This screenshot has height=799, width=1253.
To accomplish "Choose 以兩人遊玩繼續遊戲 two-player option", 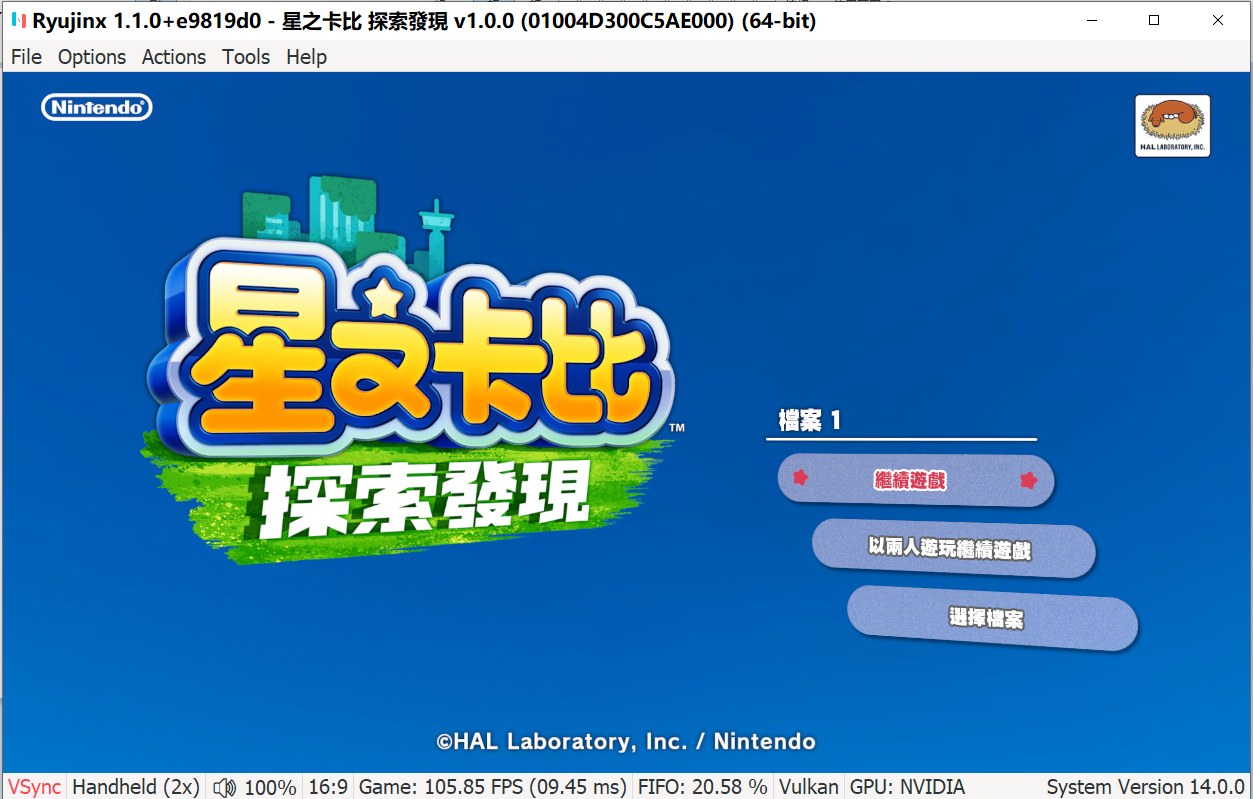I will click(x=953, y=549).
